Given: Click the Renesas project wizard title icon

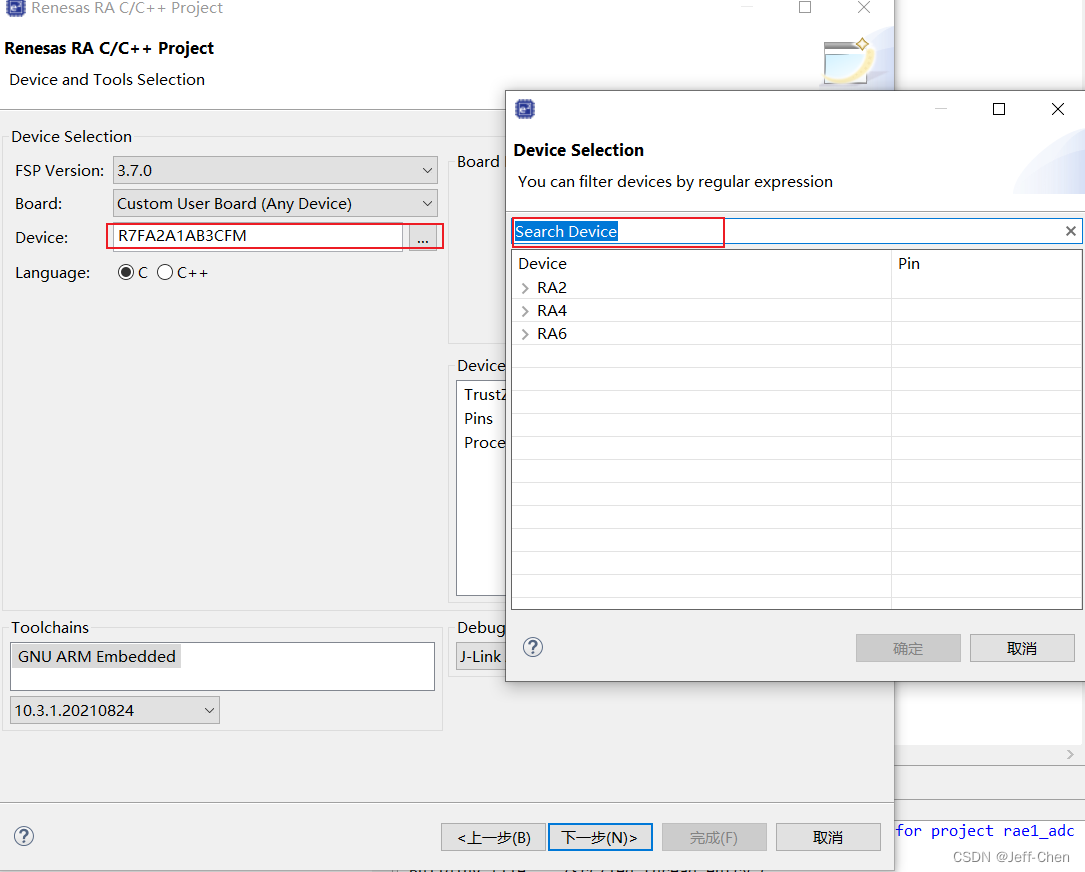Looking at the screenshot, I should coord(15,8).
